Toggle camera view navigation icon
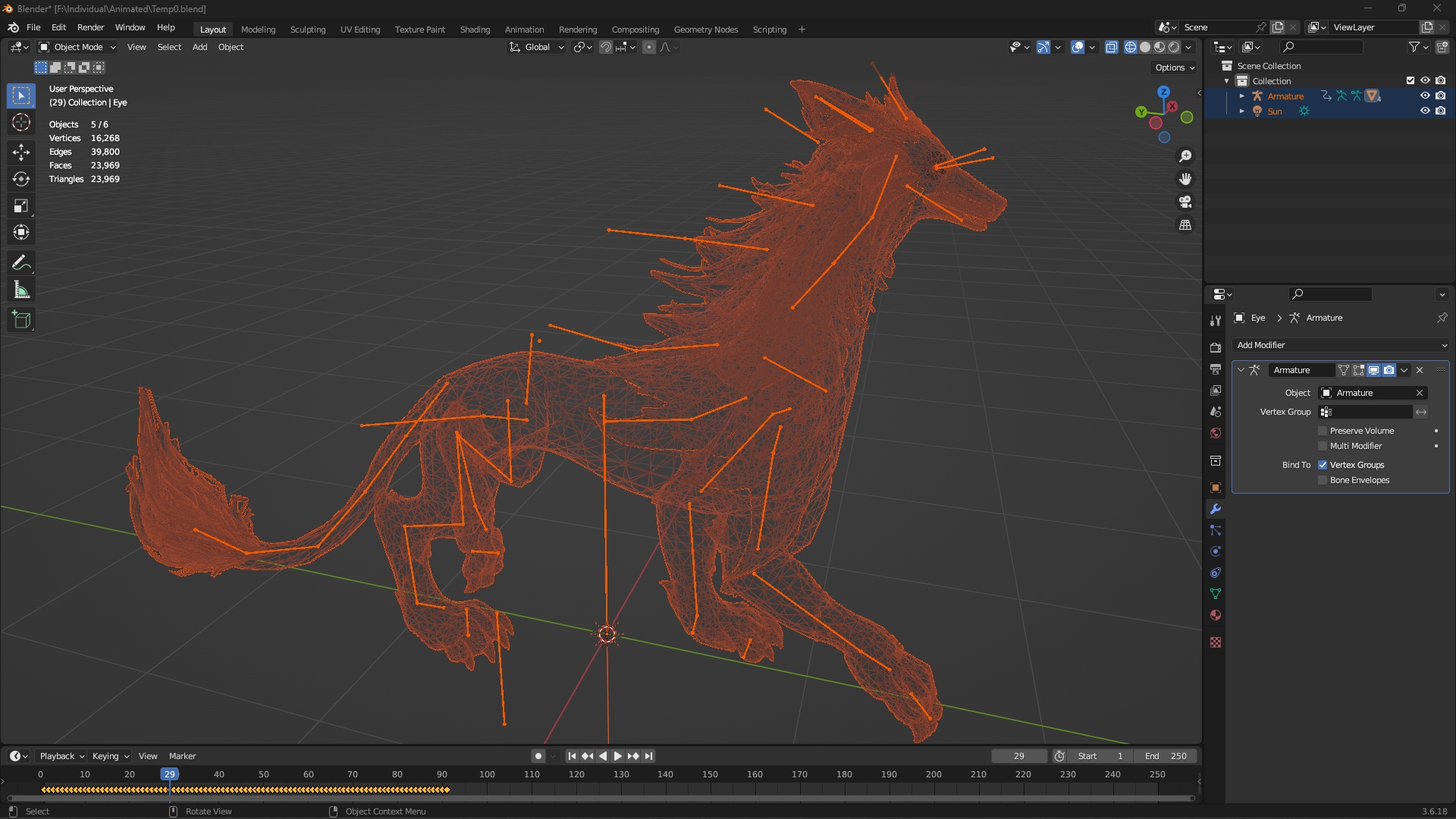The height and width of the screenshot is (819, 1456). (1185, 202)
